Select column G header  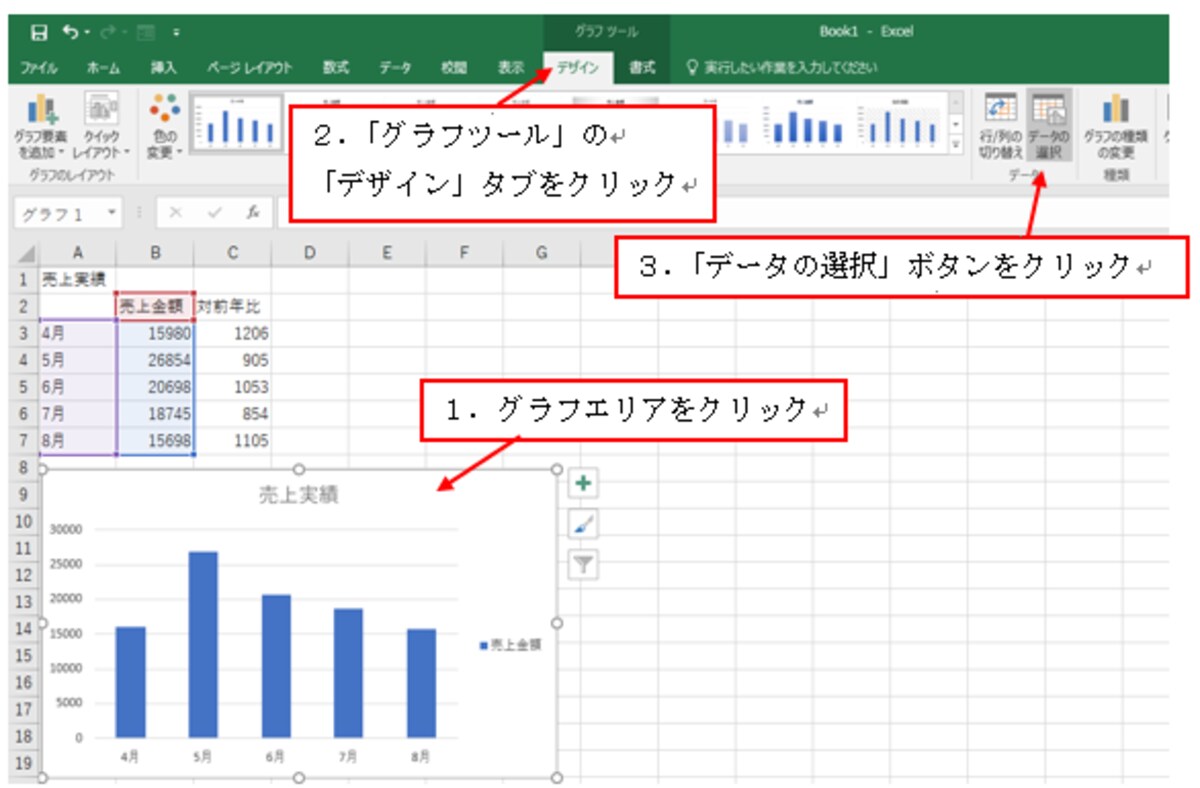[541, 254]
